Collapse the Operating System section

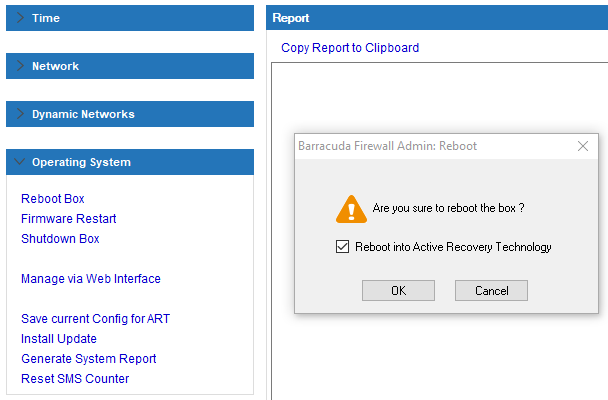click(x=19, y=162)
